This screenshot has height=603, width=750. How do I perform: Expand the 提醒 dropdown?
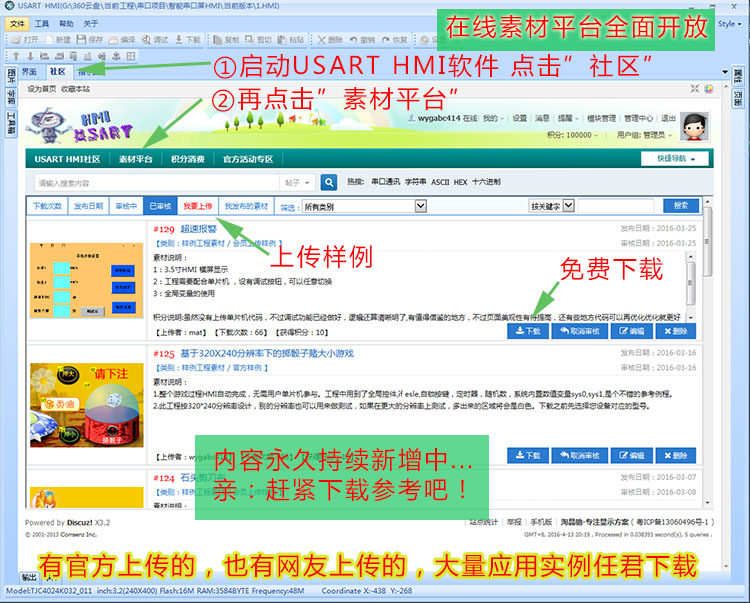(x=568, y=118)
